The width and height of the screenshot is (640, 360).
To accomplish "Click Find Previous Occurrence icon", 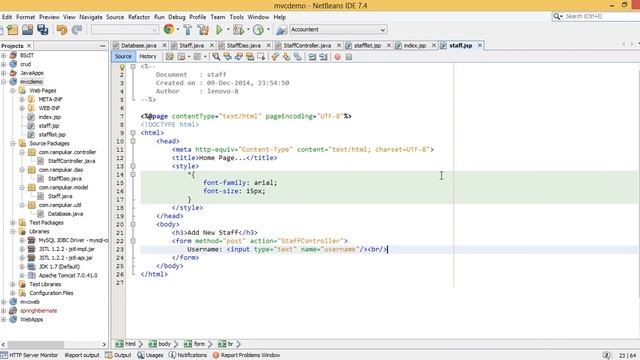I will 227,57.
